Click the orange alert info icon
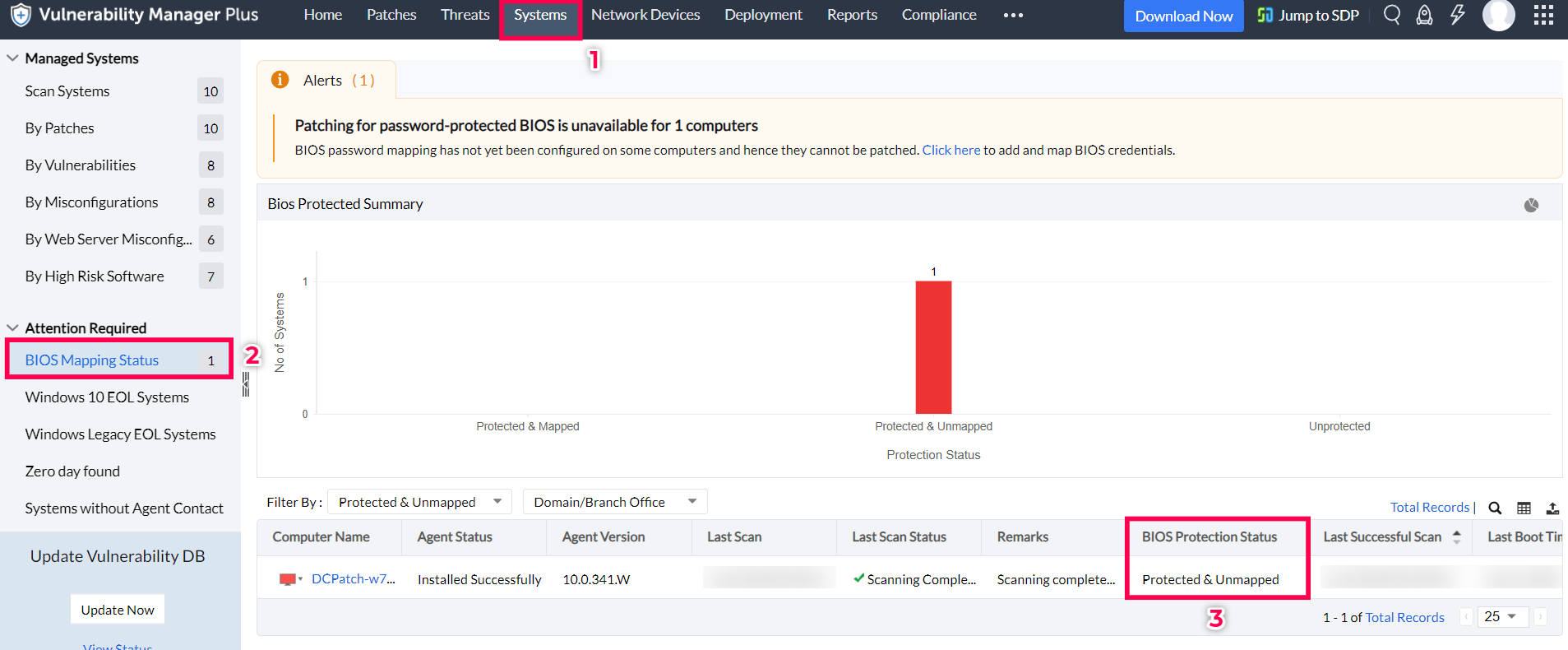1568x650 pixels. pos(280,80)
